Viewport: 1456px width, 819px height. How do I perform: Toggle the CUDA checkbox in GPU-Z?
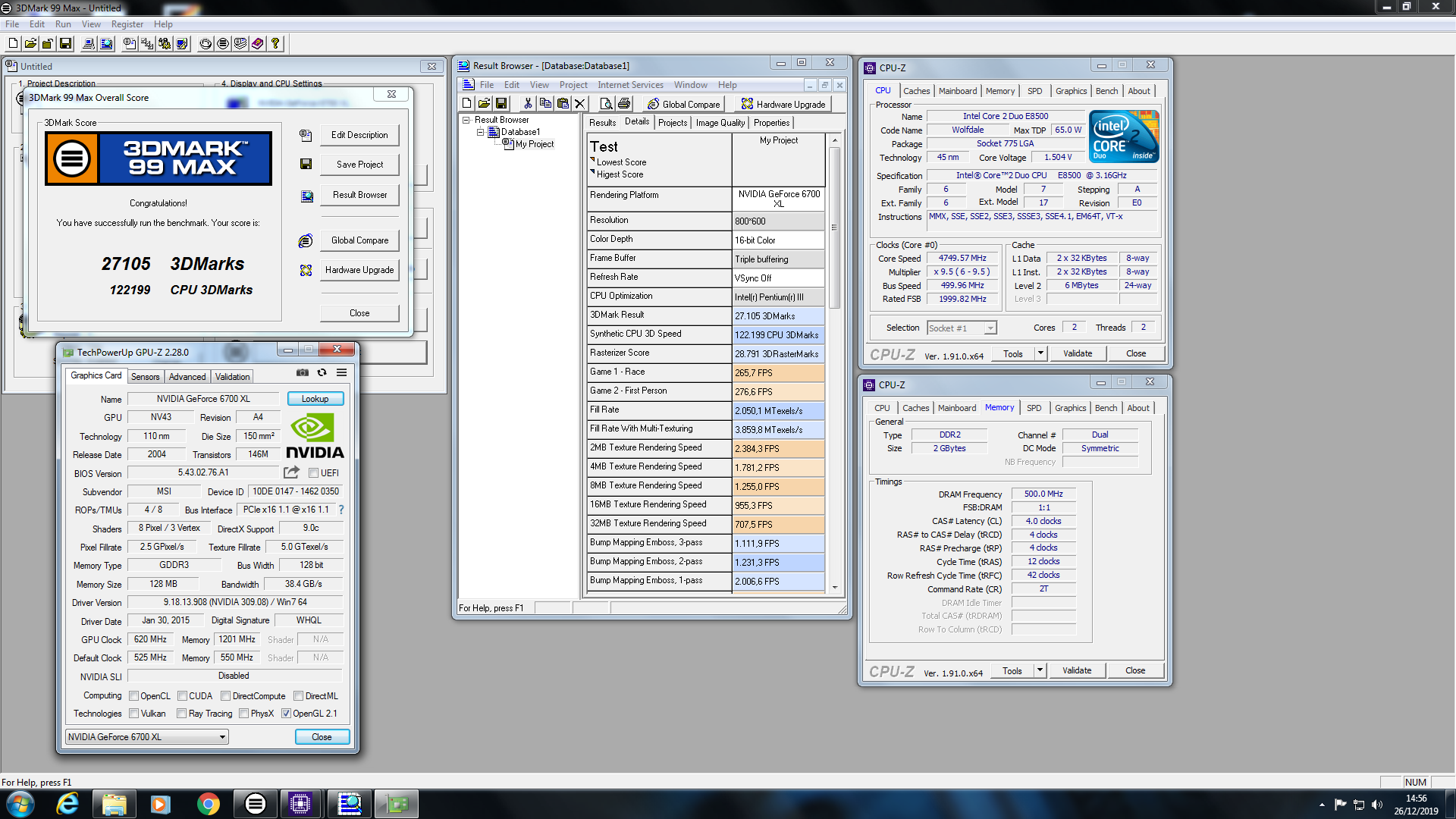tap(182, 696)
